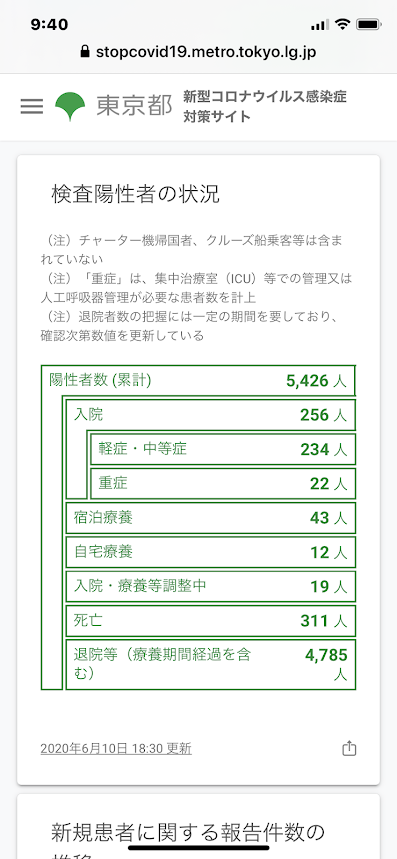Tap the cellular signal bars icon

point(319,25)
